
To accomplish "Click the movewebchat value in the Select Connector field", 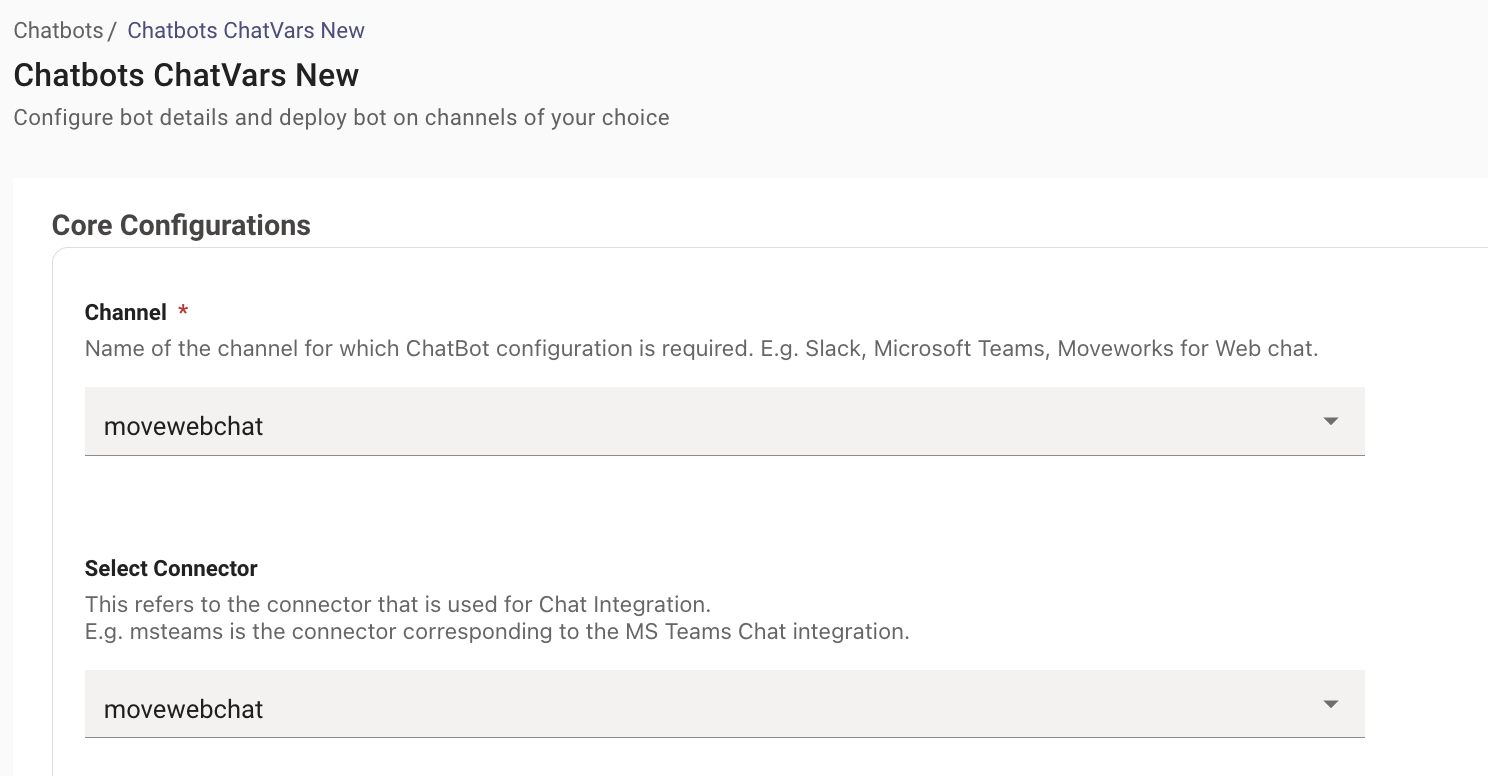I will tap(183, 709).
